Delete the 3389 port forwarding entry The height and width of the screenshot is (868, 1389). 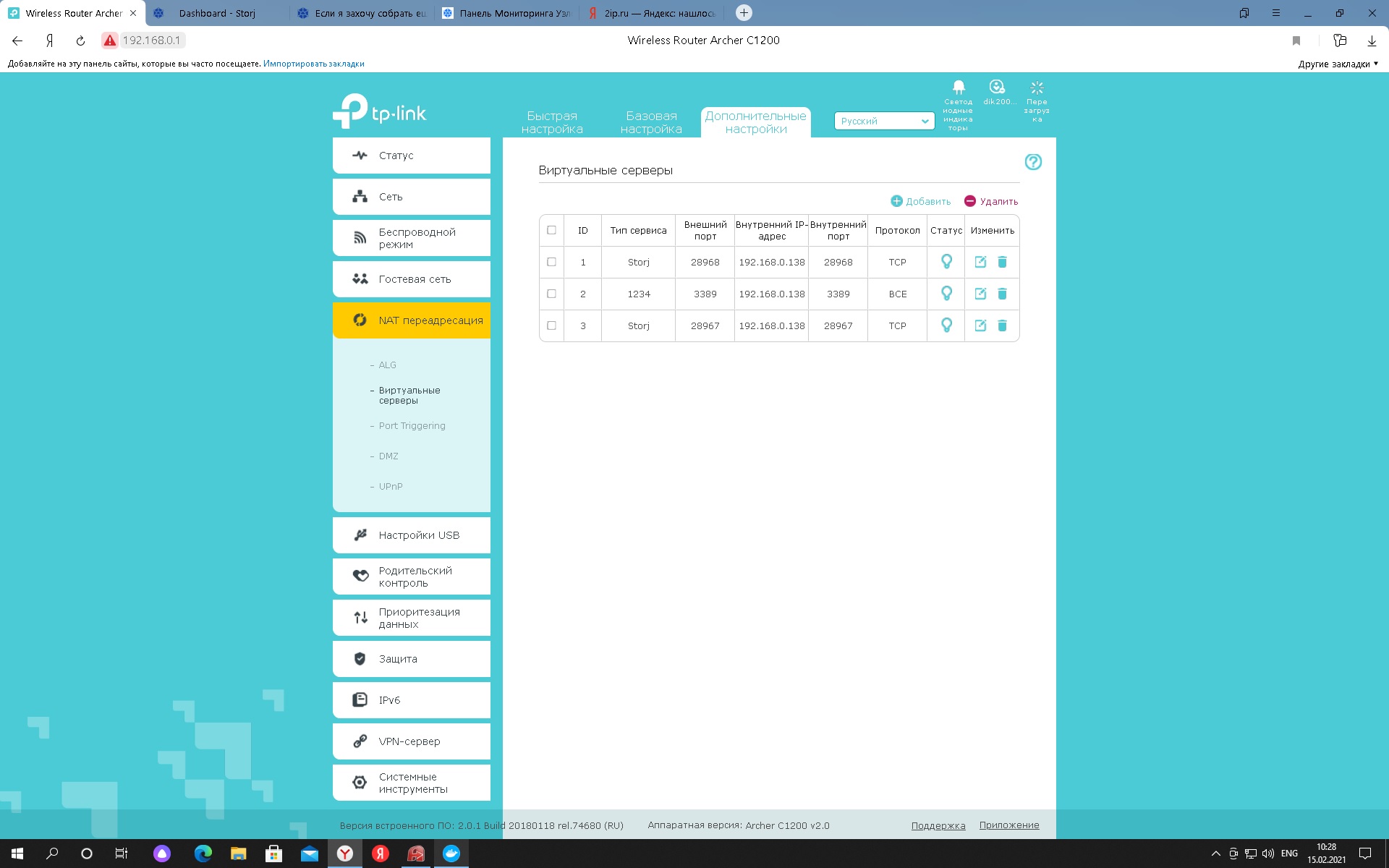1002,294
